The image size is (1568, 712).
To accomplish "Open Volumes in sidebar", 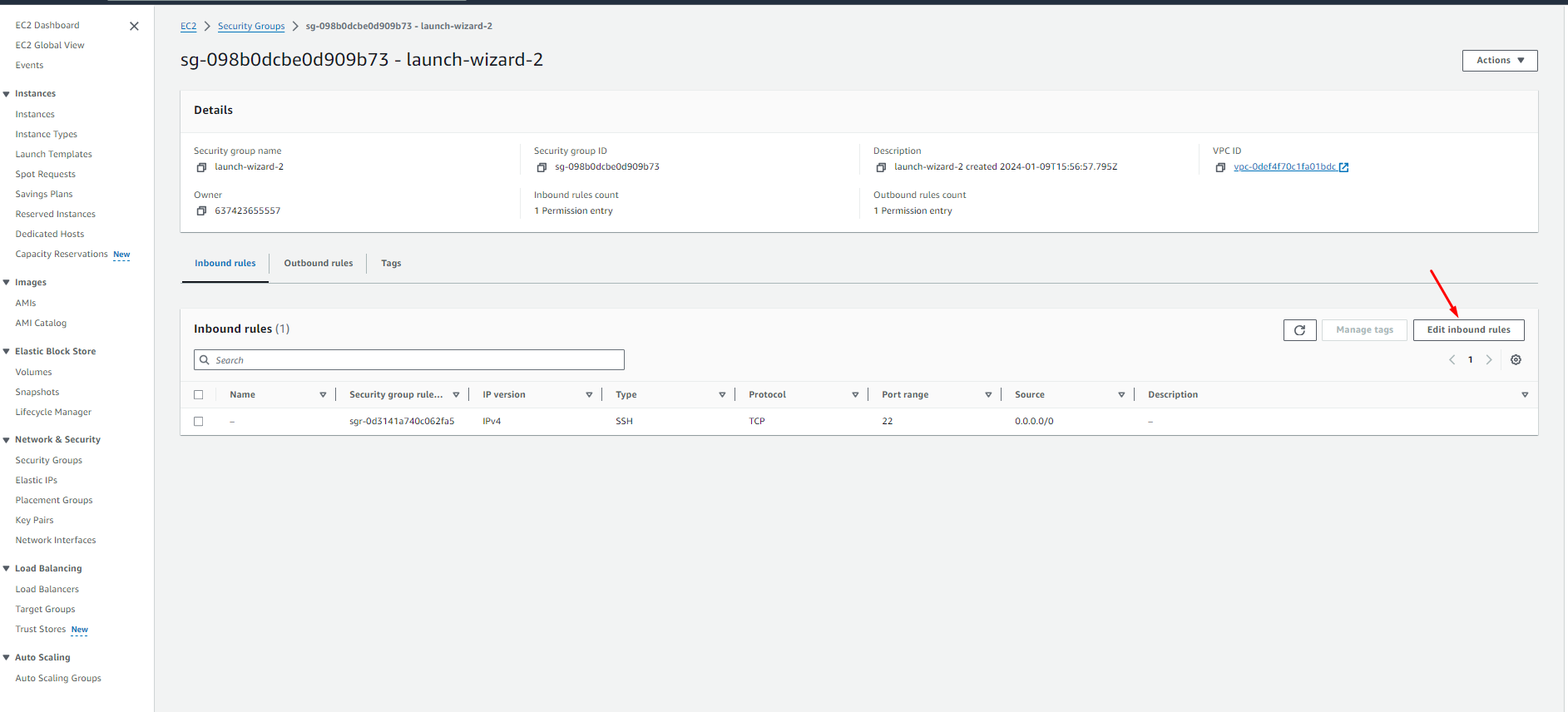I will tap(33, 373).
